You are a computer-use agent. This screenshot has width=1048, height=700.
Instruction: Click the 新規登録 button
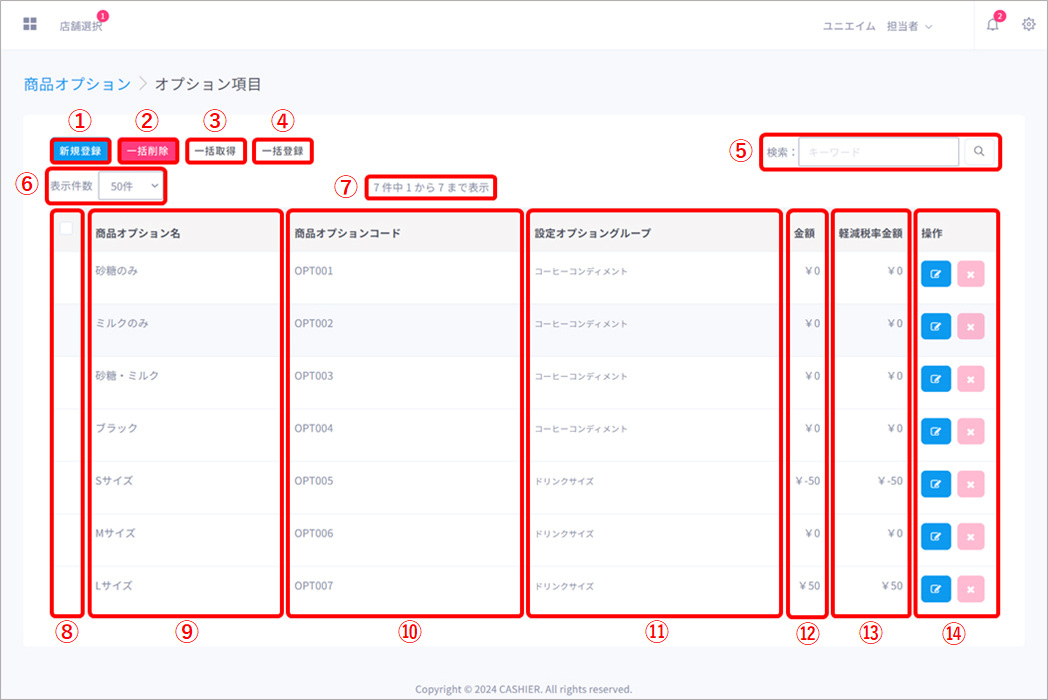(80, 151)
